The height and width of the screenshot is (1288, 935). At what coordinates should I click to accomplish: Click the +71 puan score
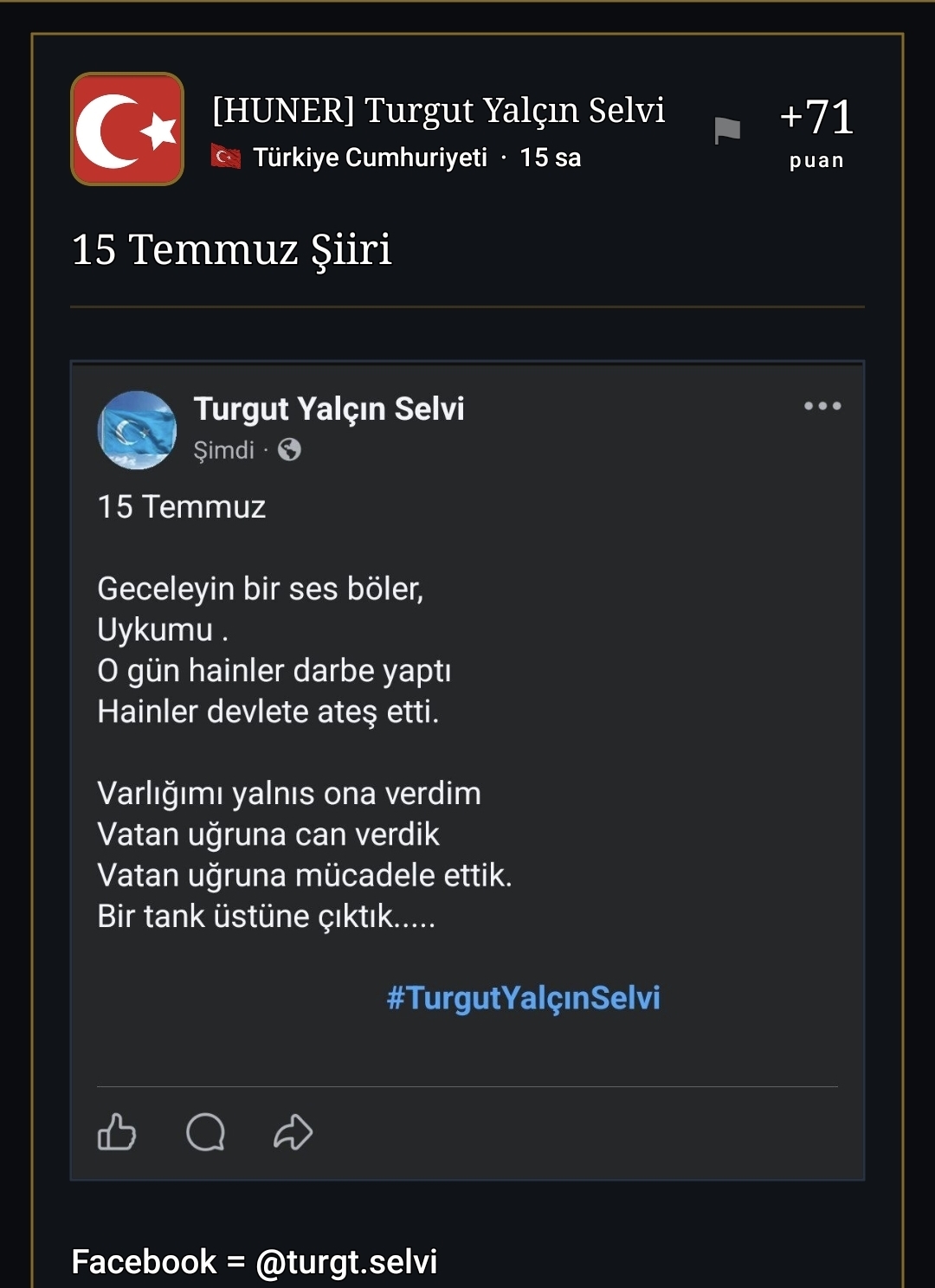(816, 131)
